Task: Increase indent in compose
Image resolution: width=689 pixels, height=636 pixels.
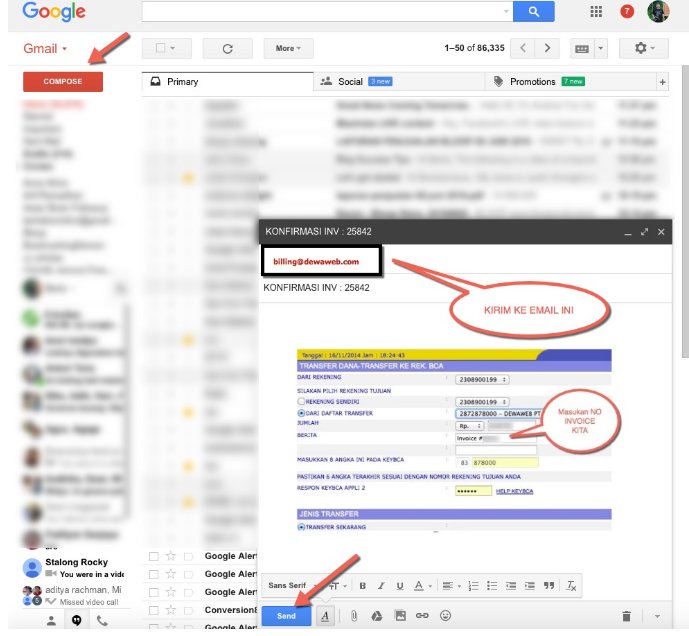Action: [529, 585]
